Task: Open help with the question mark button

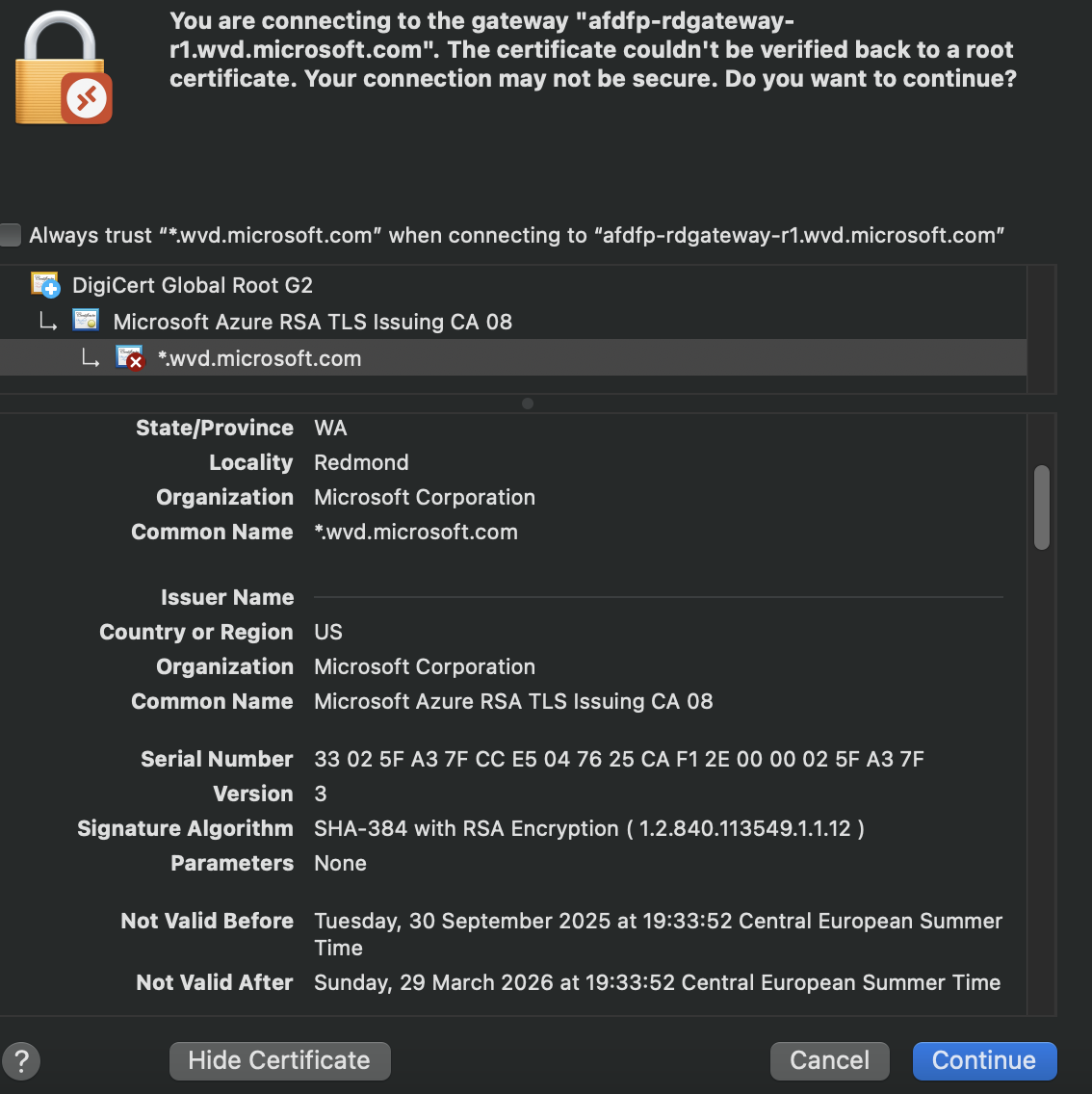Action: pyautogui.click(x=21, y=1061)
